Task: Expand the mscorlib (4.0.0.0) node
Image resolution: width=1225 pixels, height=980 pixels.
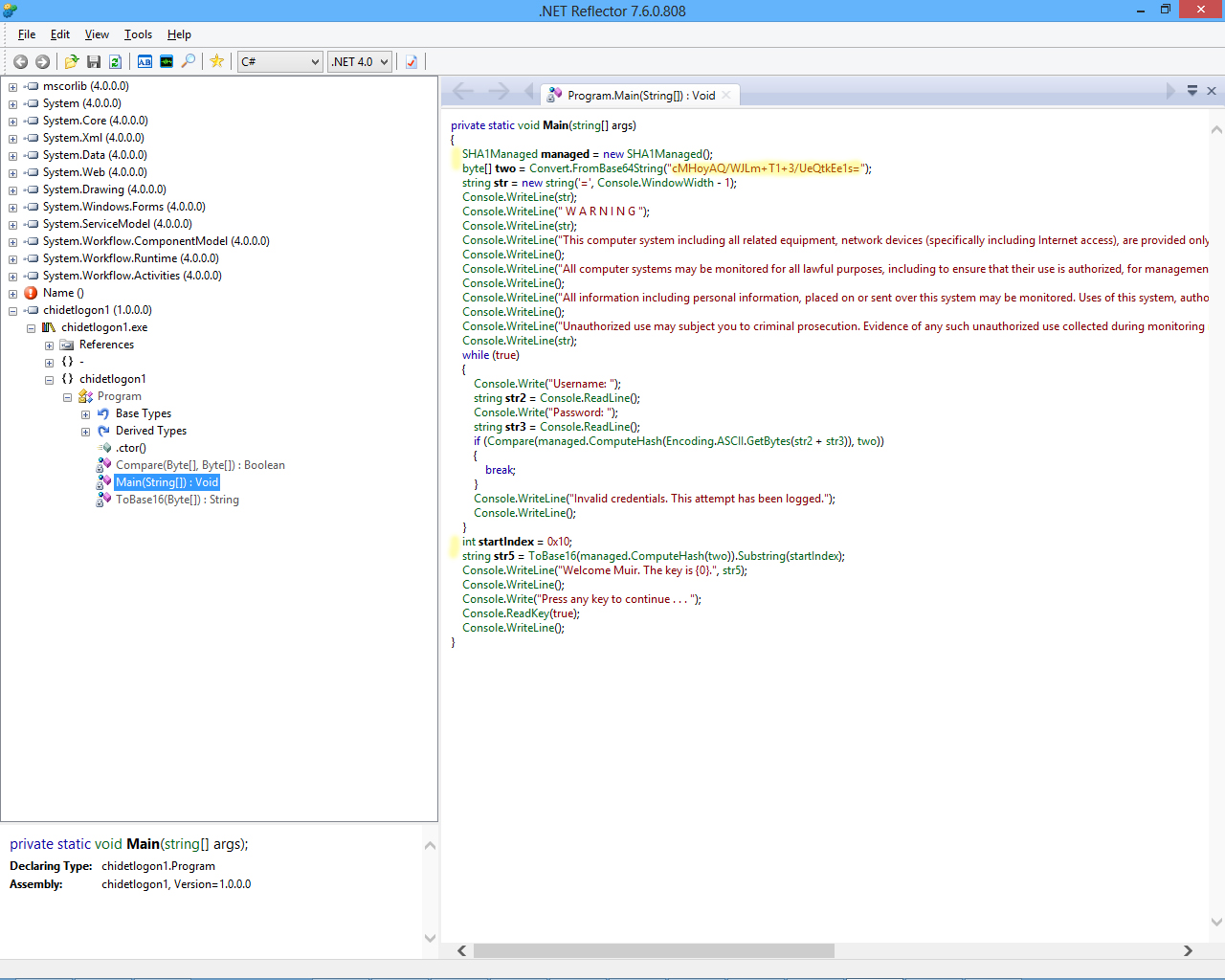Action: [12, 87]
